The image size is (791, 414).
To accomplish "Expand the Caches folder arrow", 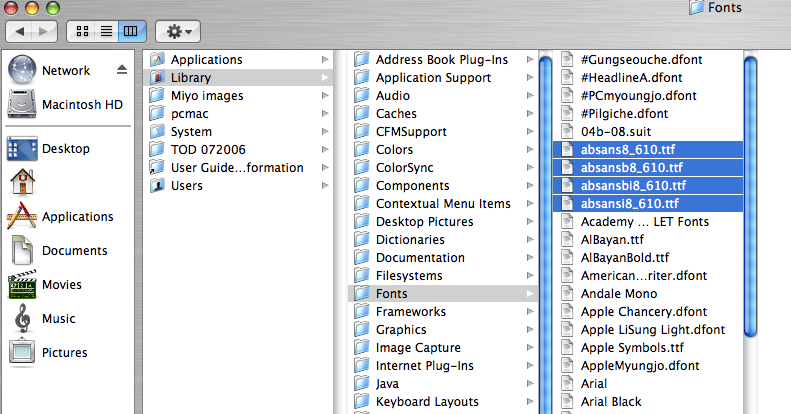I will coord(530,113).
